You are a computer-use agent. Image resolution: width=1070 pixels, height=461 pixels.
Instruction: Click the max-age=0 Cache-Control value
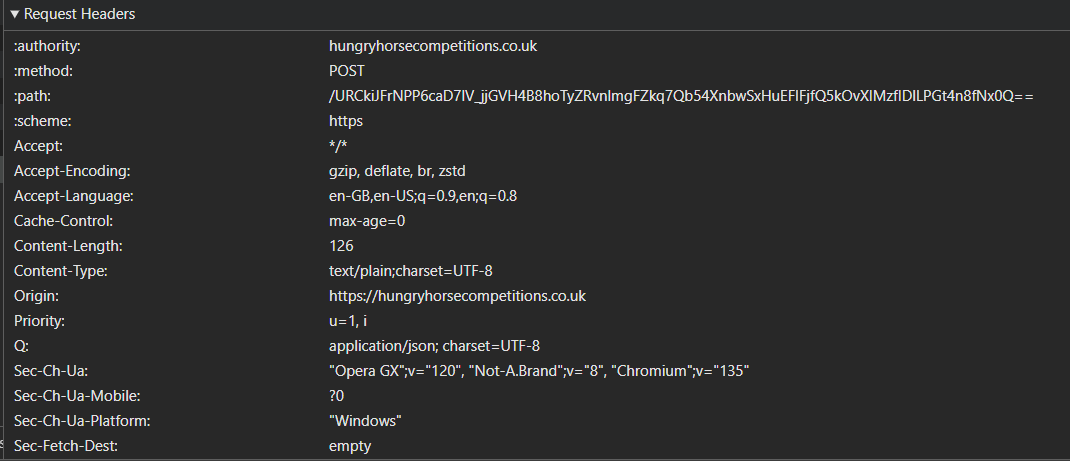[367, 221]
